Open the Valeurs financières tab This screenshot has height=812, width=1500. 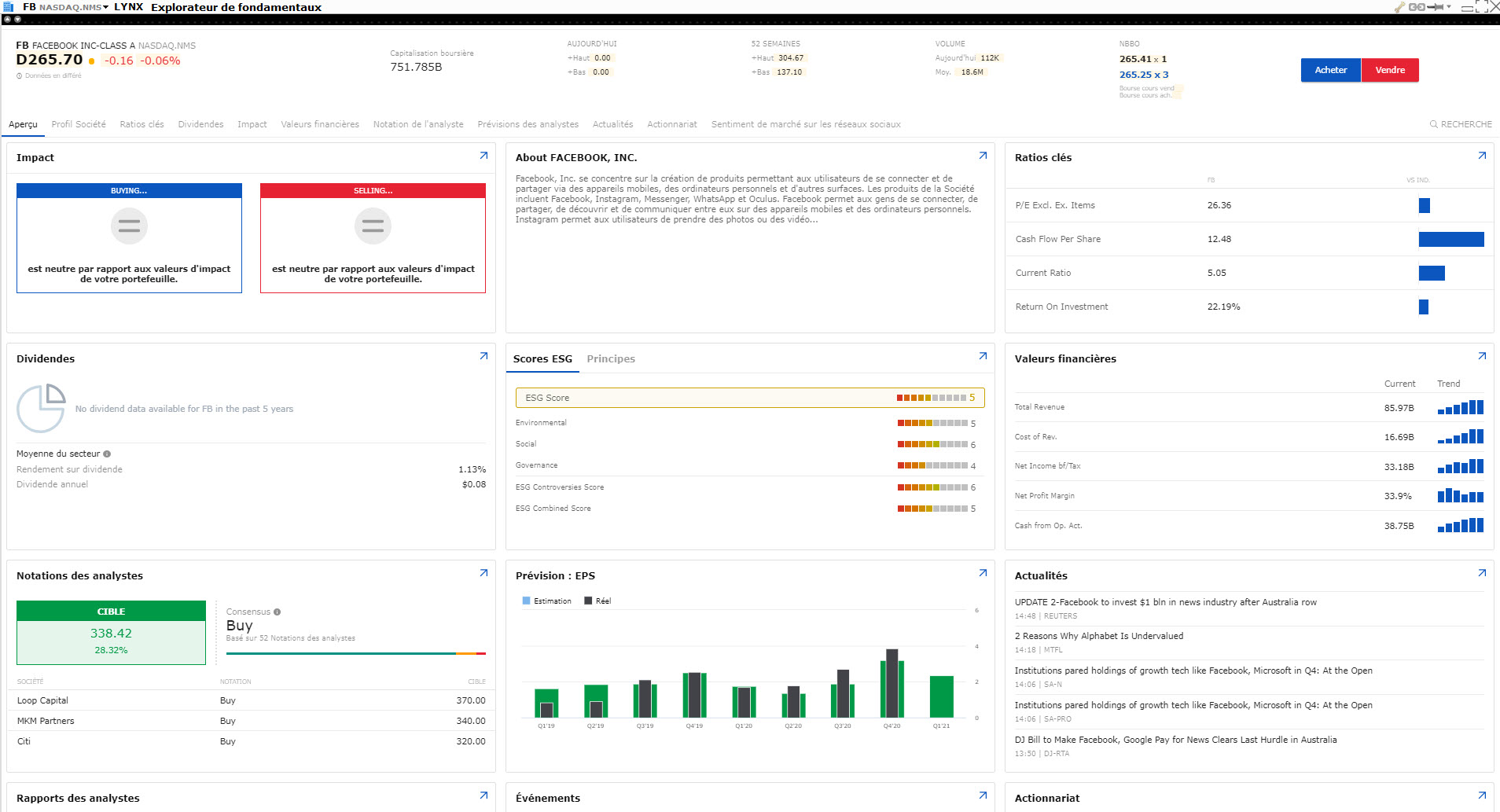pos(320,124)
